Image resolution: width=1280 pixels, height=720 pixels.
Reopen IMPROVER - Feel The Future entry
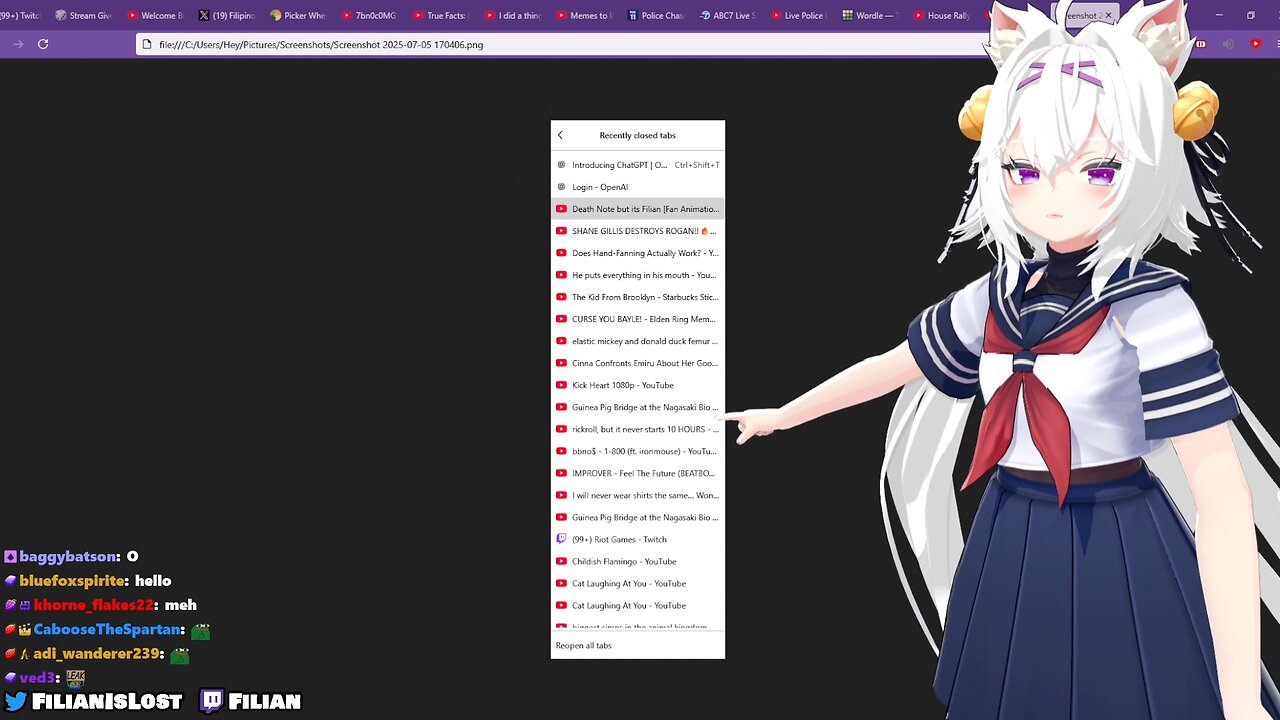click(638, 473)
